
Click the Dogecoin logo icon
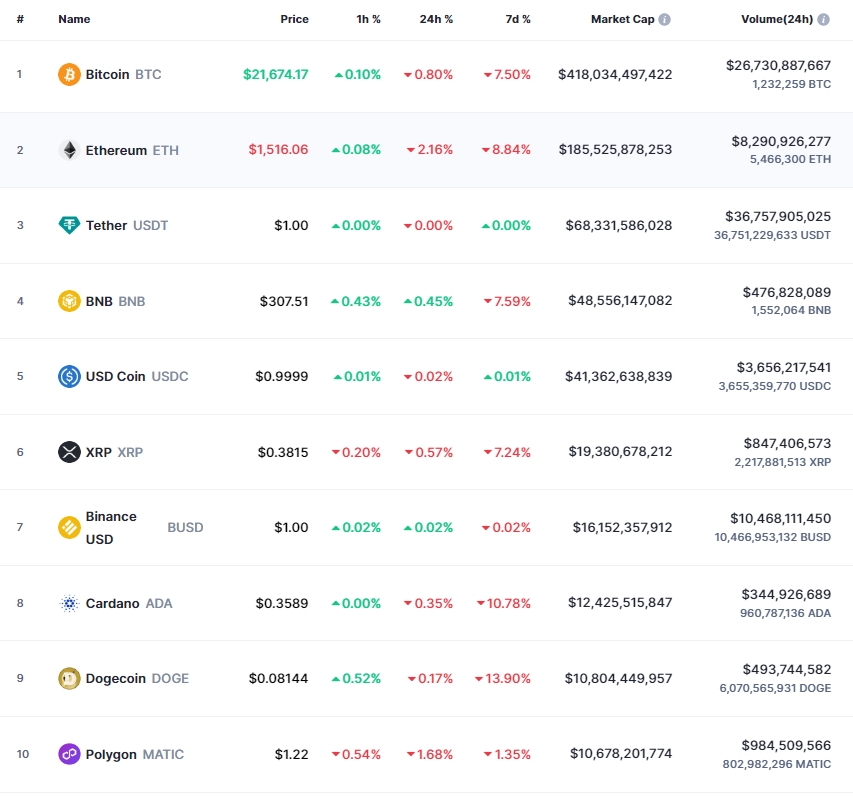pyautogui.click(x=69, y=679)
